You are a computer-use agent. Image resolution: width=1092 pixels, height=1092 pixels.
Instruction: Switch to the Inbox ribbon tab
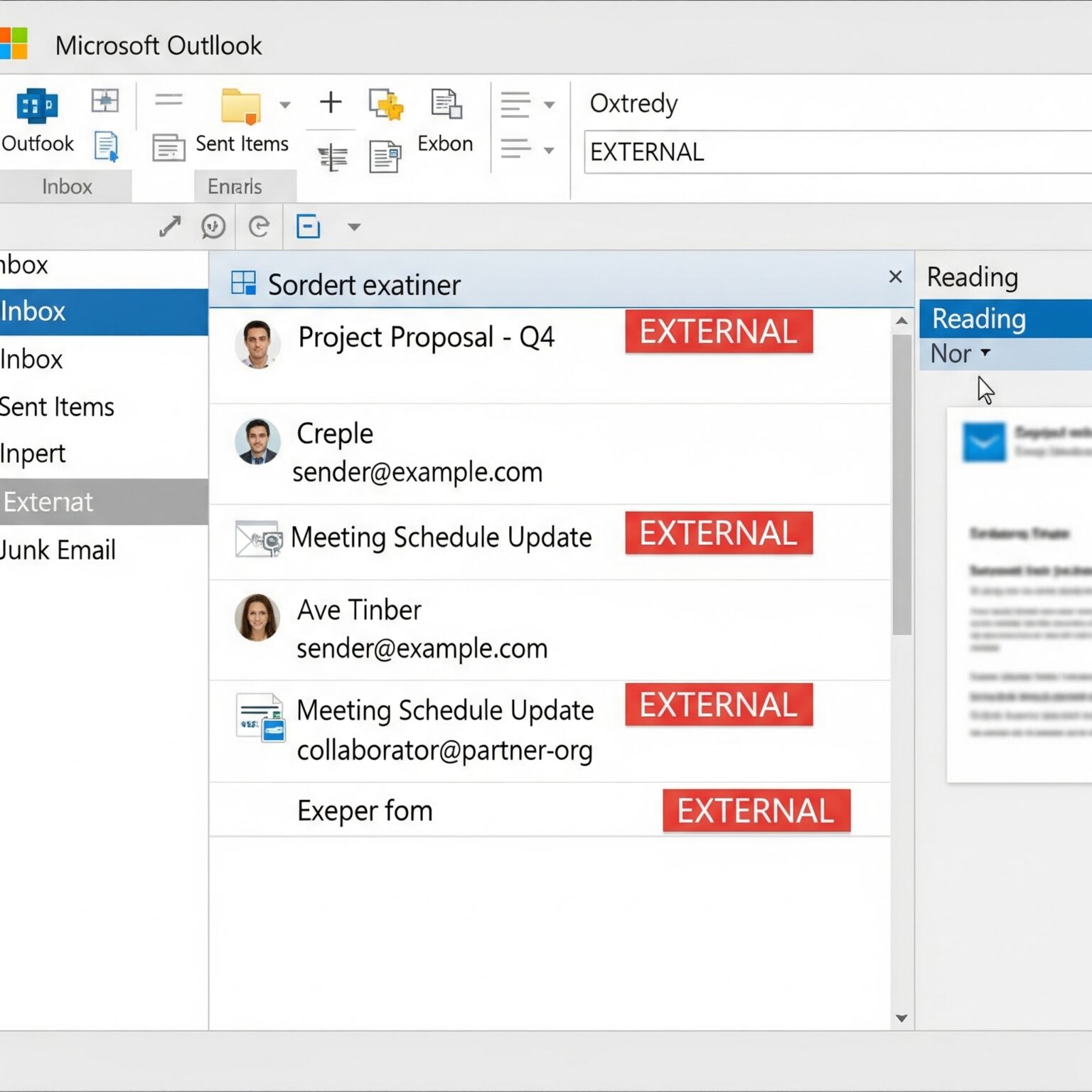pyautogui.click(x=67, y=186)
